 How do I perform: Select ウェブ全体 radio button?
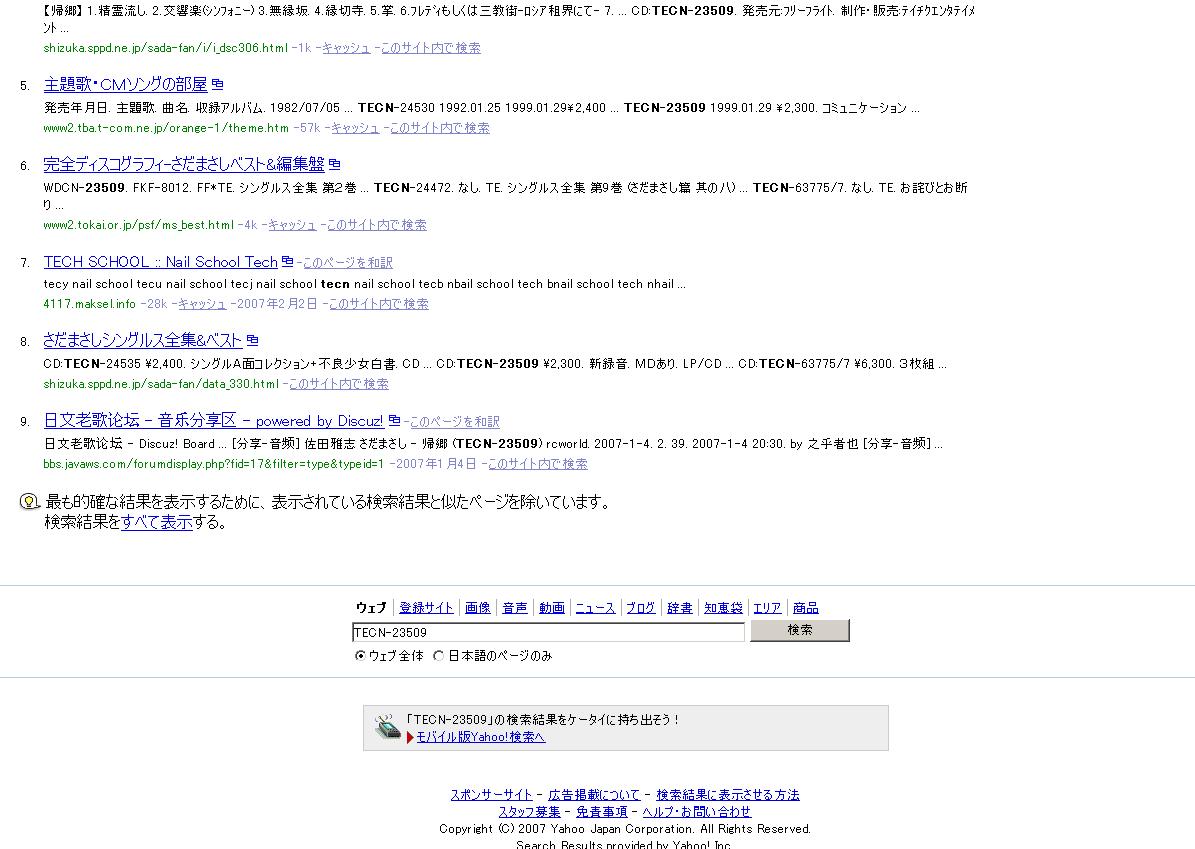(360, 655)
